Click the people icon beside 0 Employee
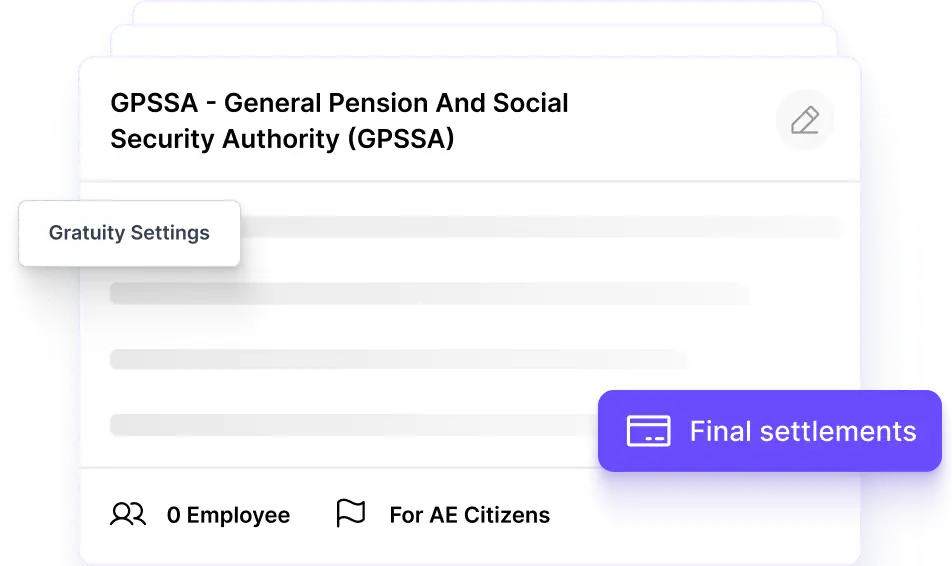This screenshot has height=566, width=952. [128, 514]
